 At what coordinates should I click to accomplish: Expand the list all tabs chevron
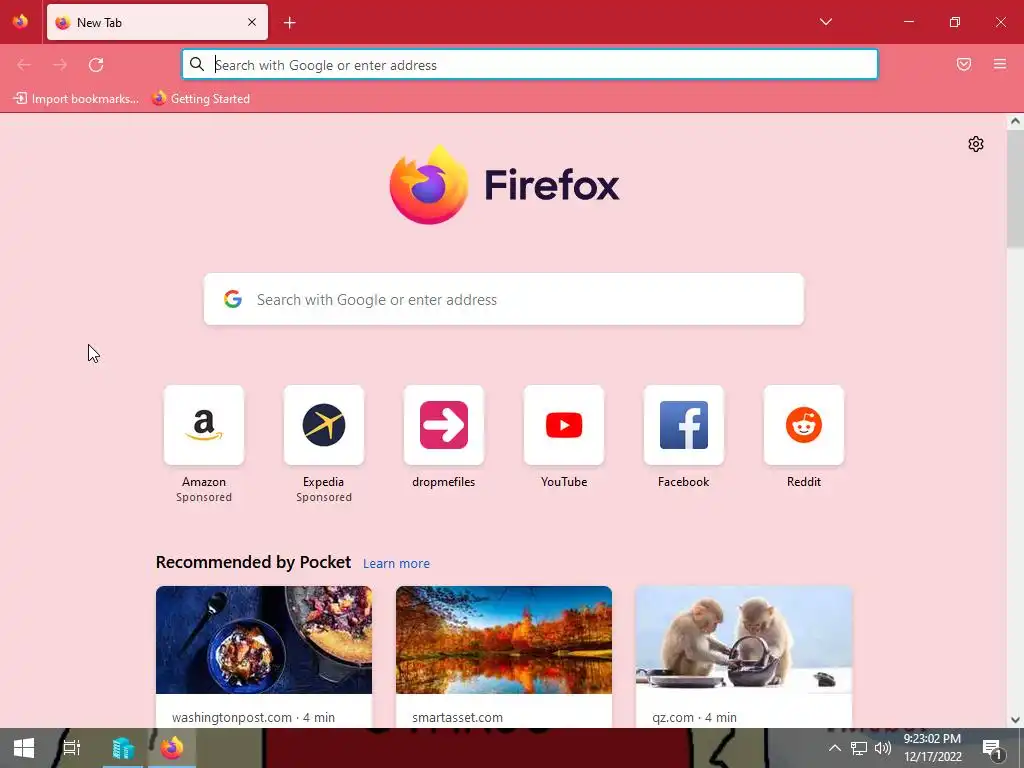point(825,22)
